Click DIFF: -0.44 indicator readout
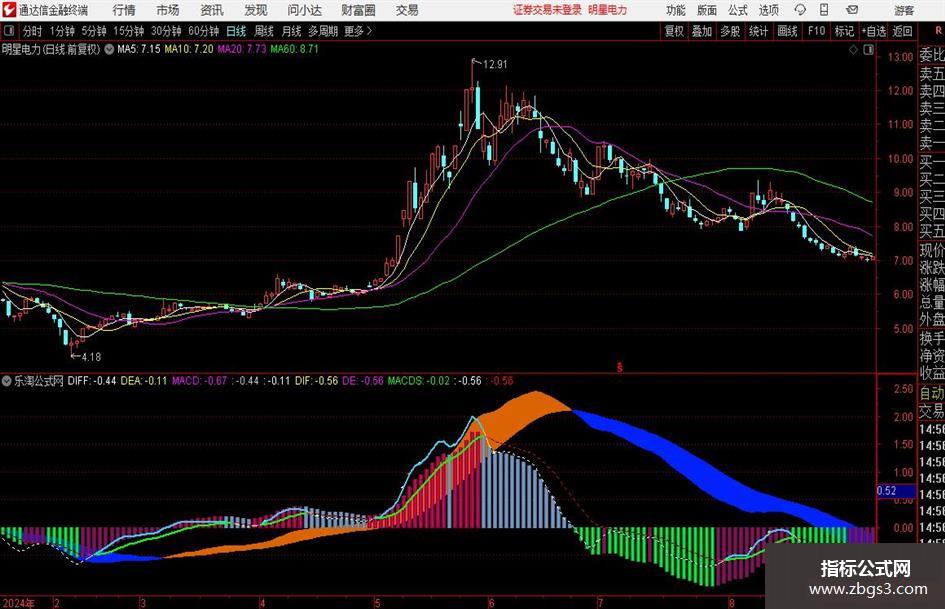This screenshot has width=945, height=609. click(x=92, y=381)
